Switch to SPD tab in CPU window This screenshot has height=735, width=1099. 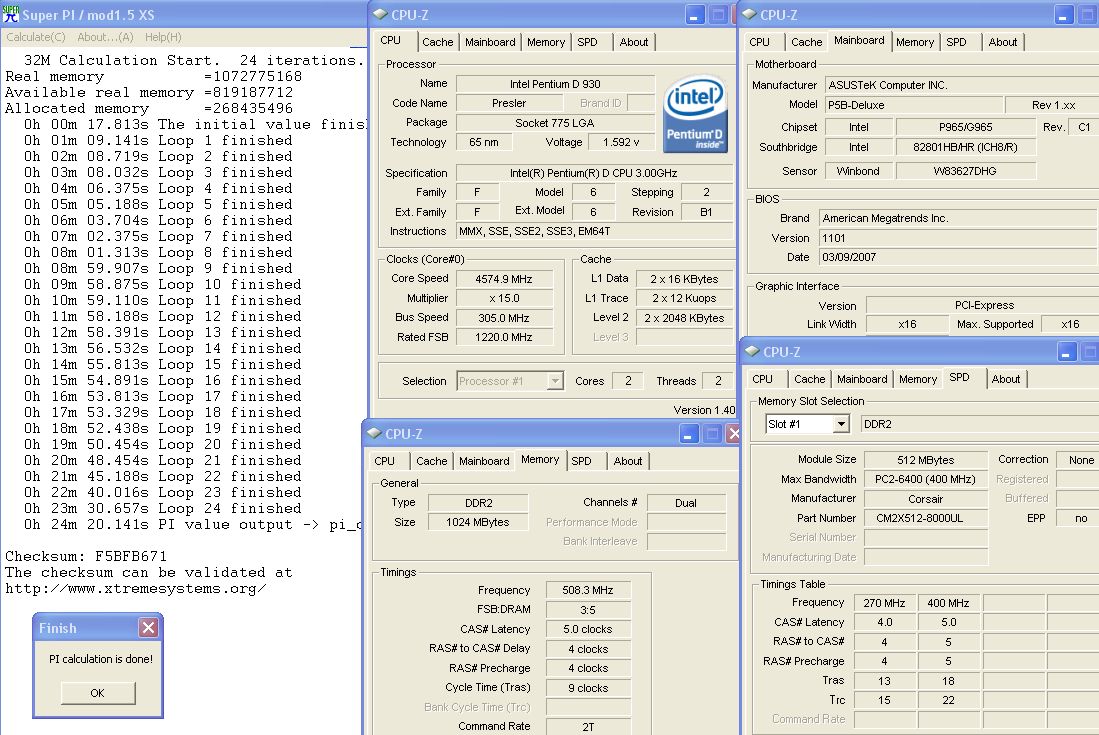tap(587, 42)
